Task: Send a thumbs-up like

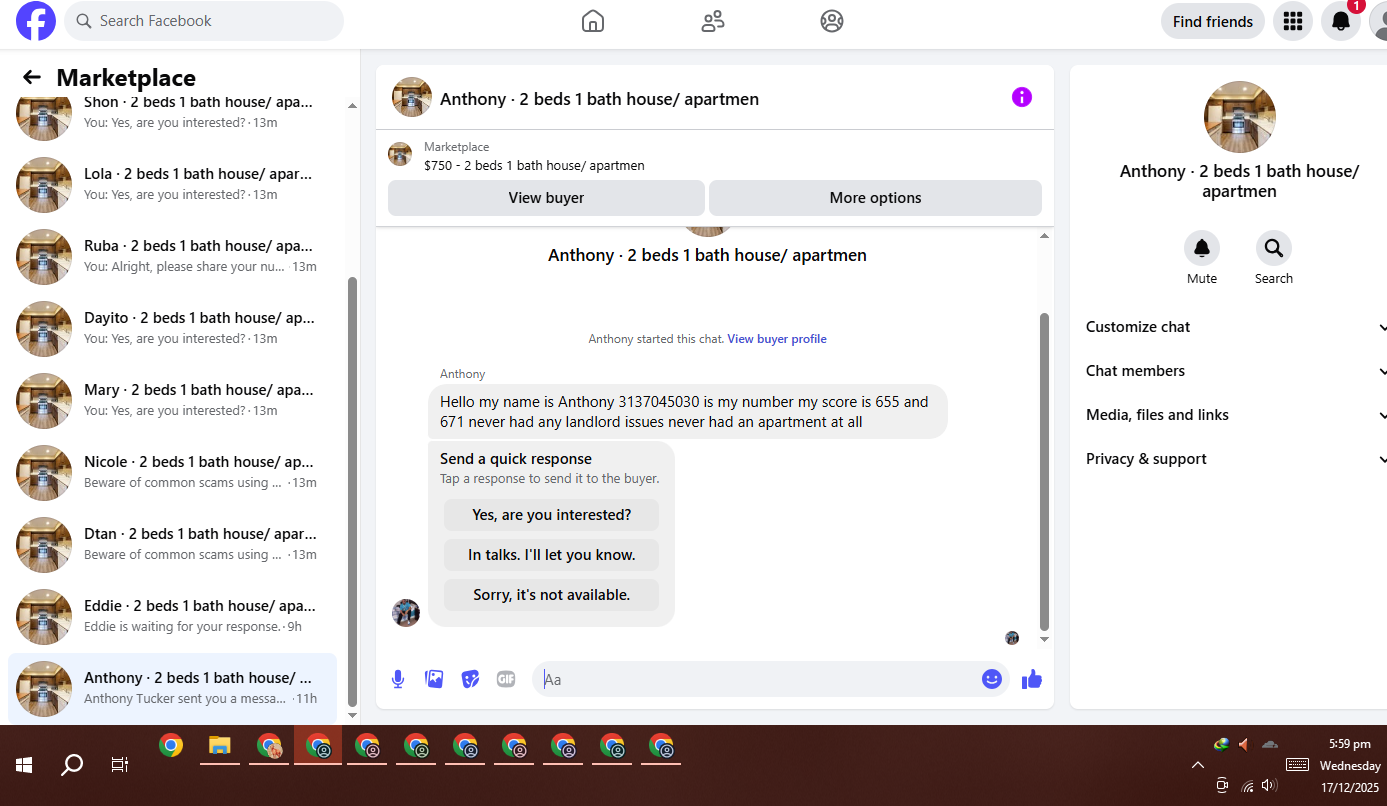Action: pos(1032,679)
